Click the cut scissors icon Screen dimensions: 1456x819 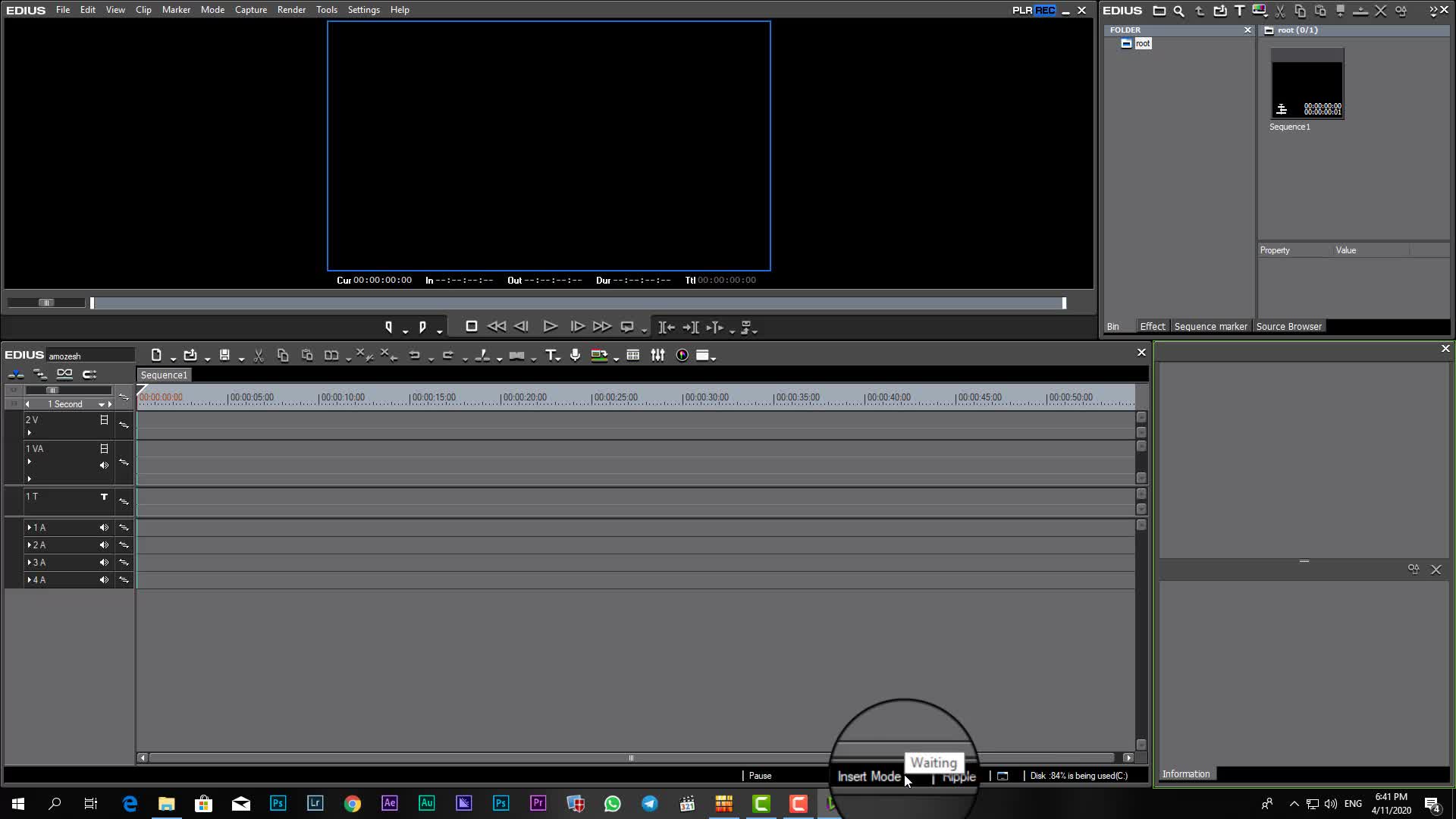click(259, 355)
